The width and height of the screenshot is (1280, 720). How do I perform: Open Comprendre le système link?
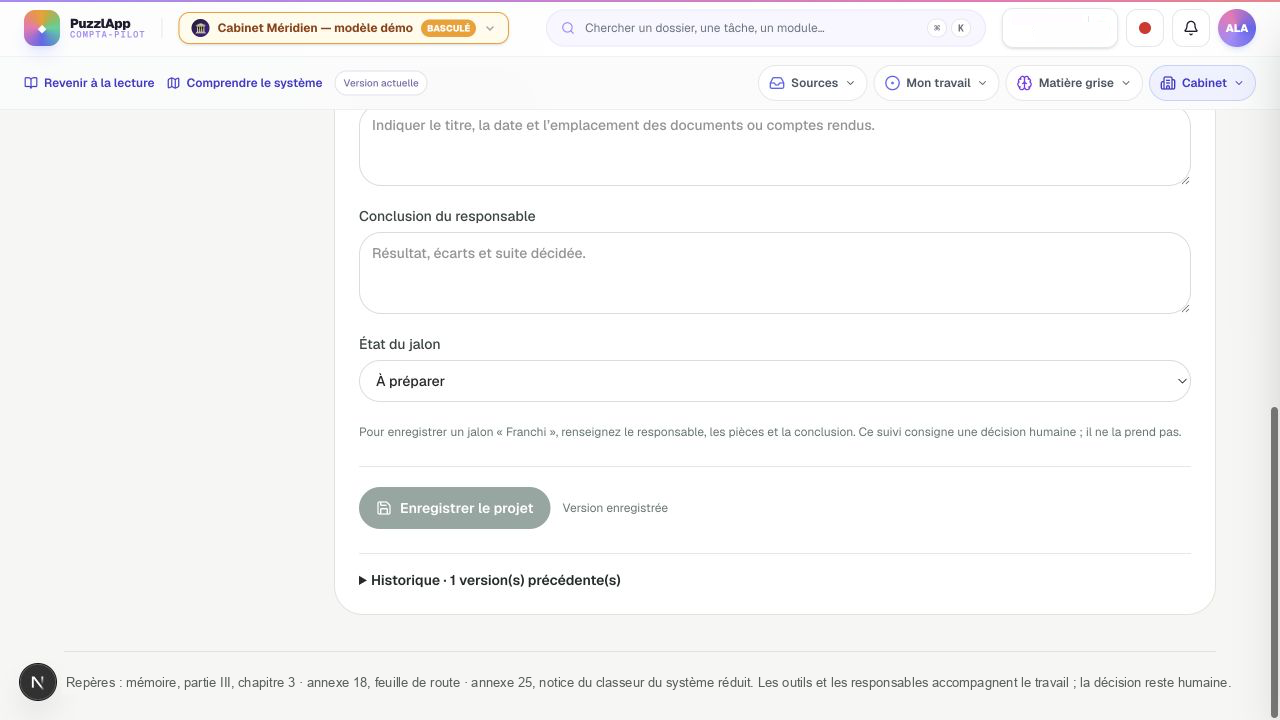click(245, 83)
